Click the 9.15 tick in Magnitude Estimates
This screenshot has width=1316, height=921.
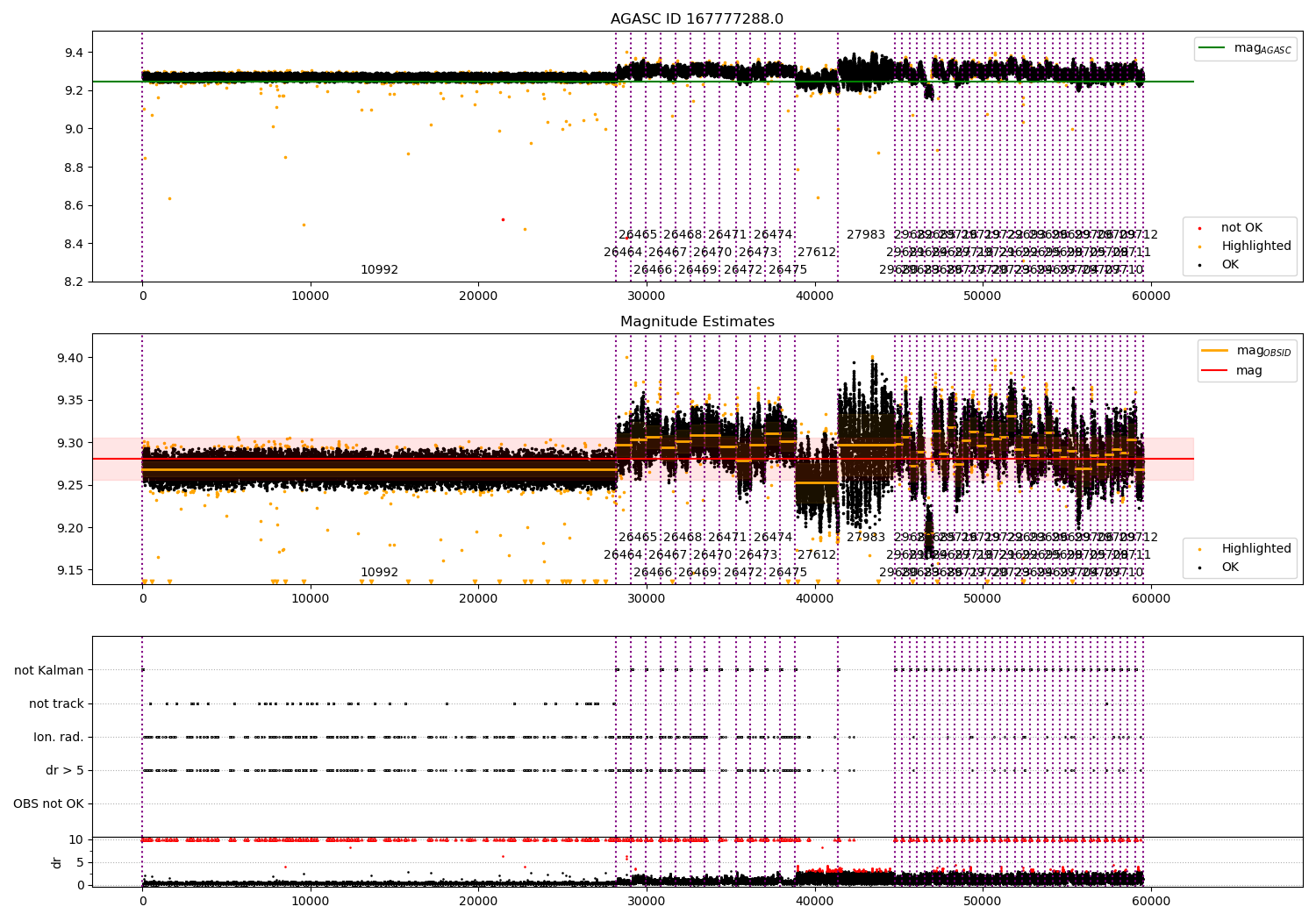coord(70,570)
